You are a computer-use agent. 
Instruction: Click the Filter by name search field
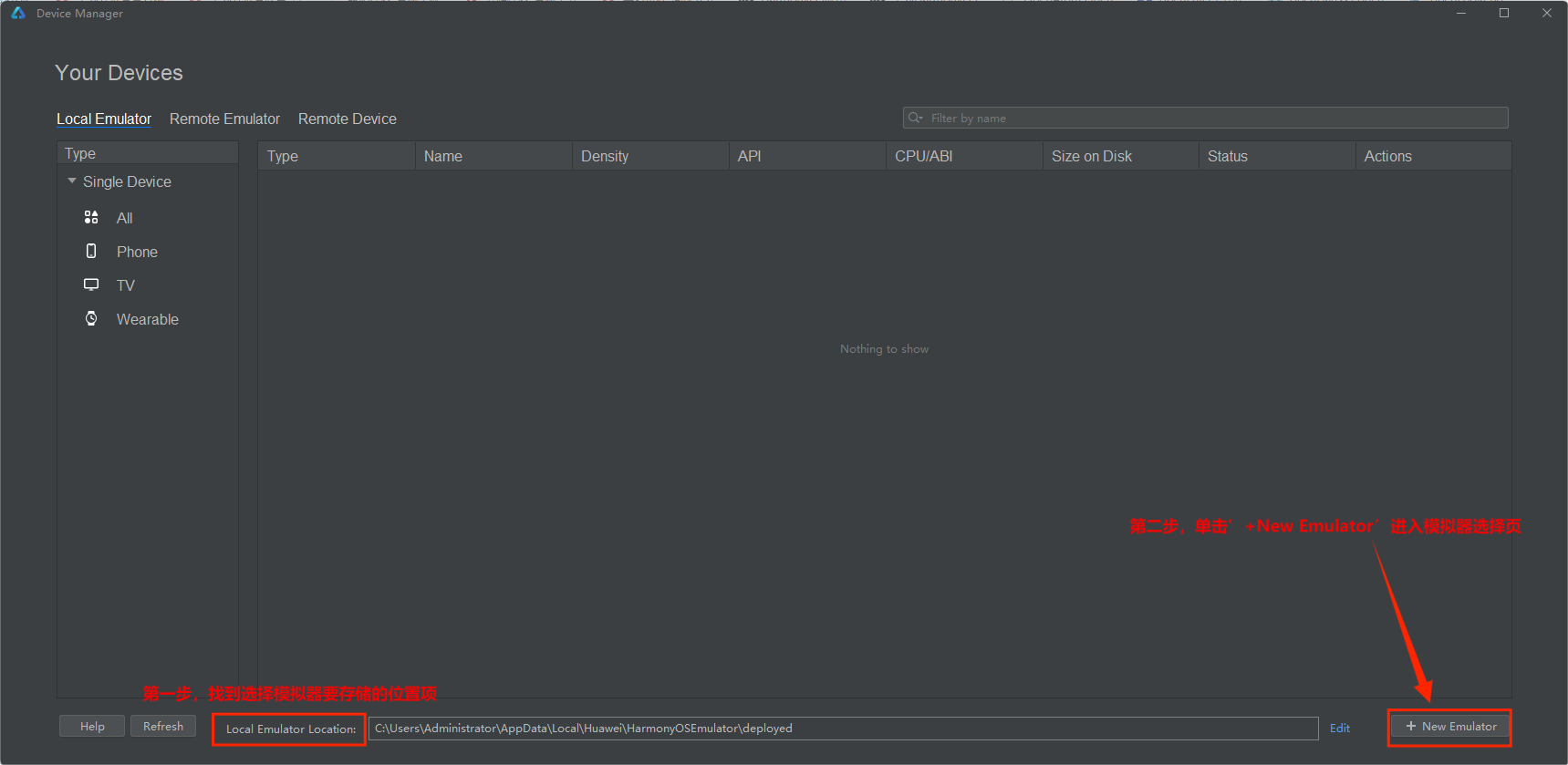pyautogui.click(x=1213, y=118)
